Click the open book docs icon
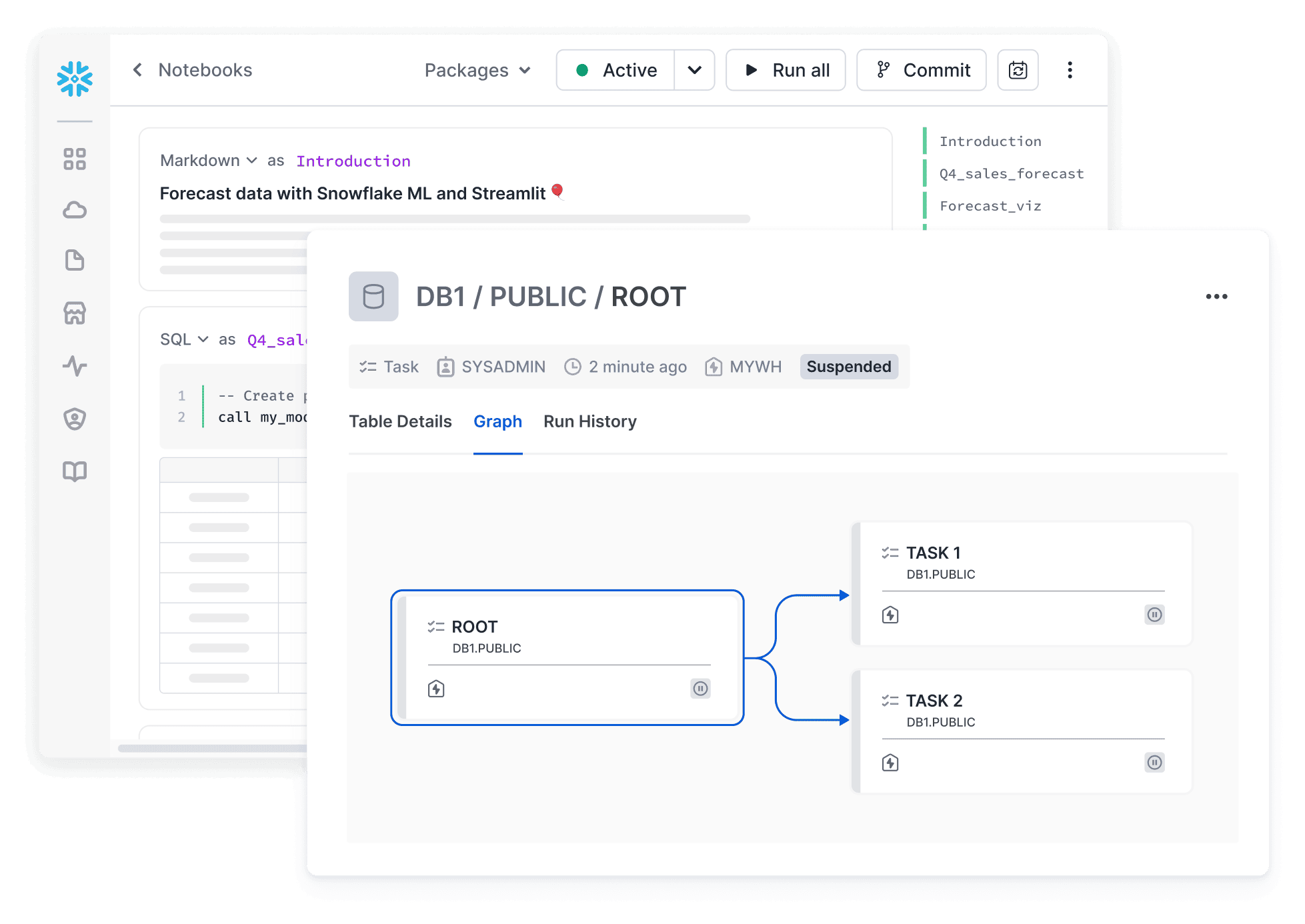This screenshot has height=924, width=1305. (x=75, y=471)
